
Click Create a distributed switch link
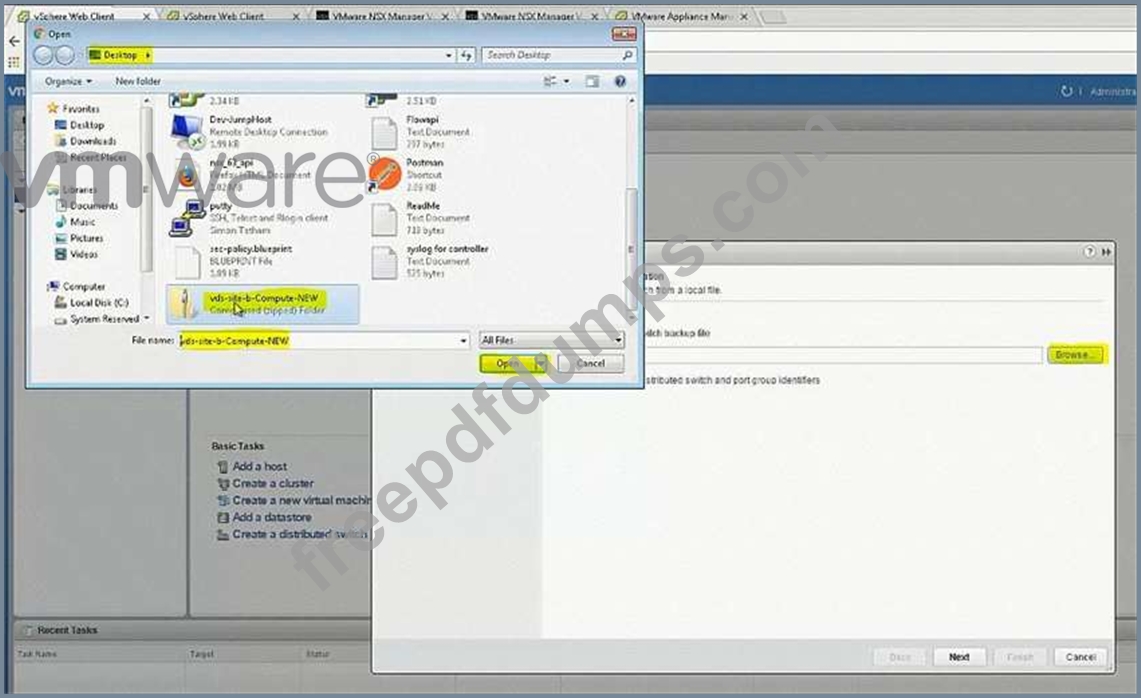click(300, 534)
